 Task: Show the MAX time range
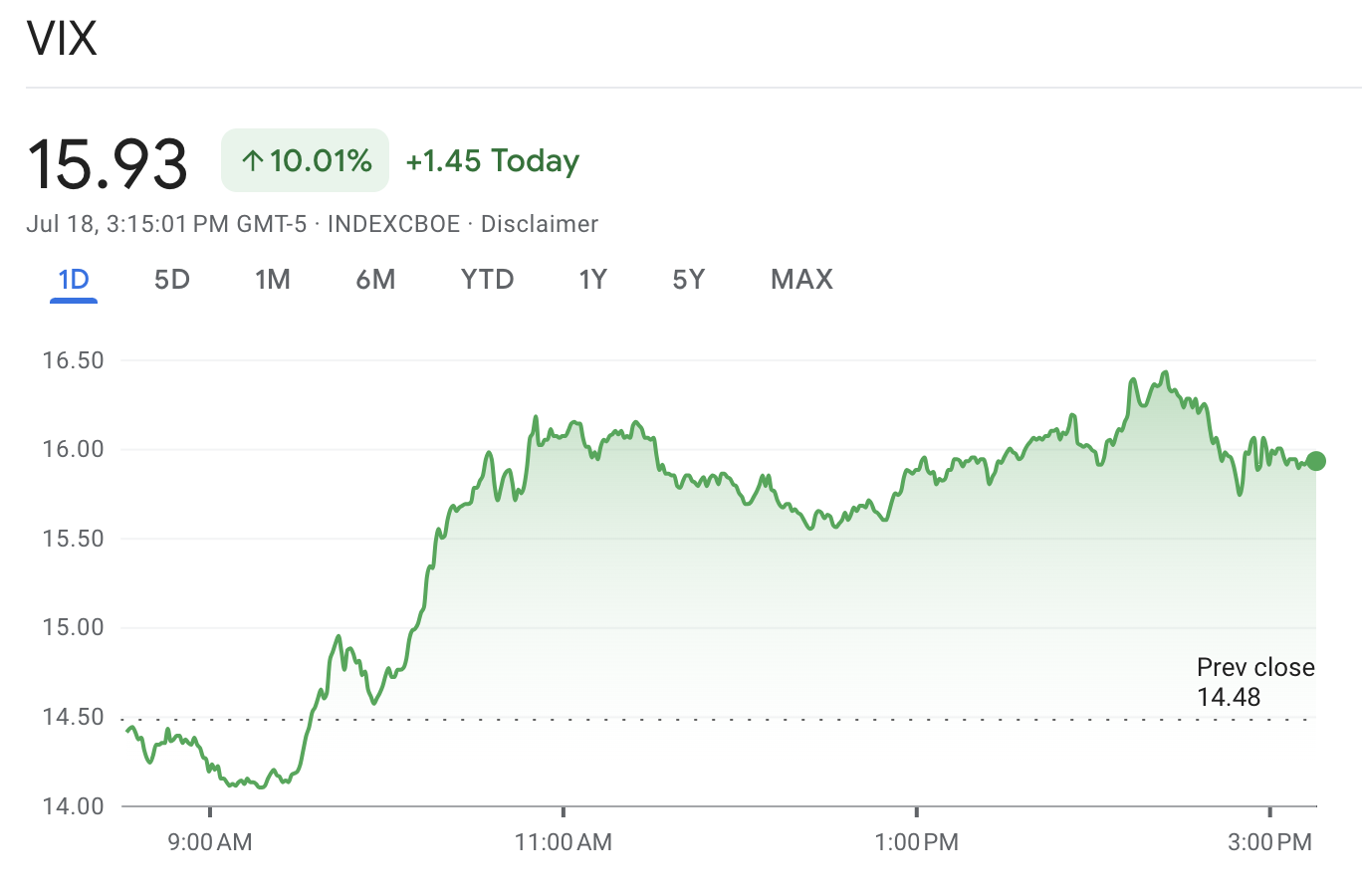pyautogui.click(x=801, y=280)
